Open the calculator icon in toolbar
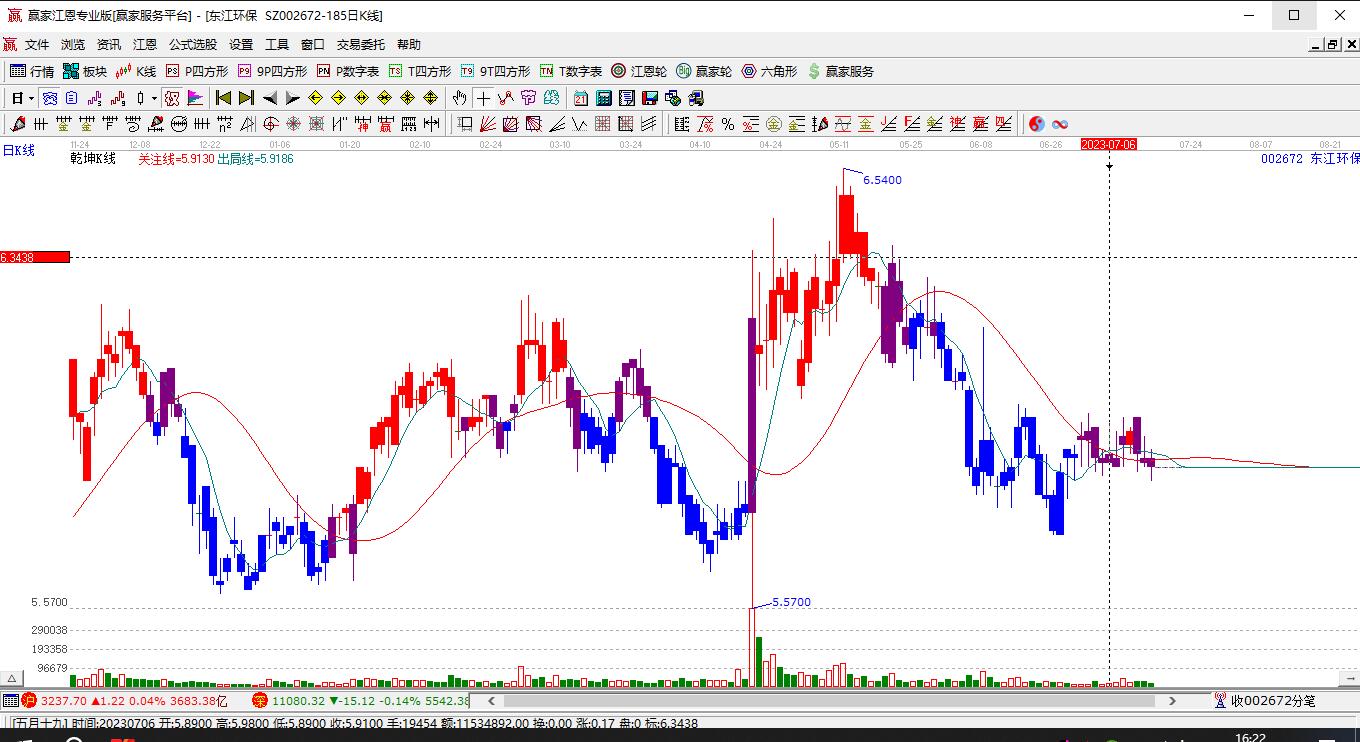This screenshot has width=1360, height=742. pos(604,98)
